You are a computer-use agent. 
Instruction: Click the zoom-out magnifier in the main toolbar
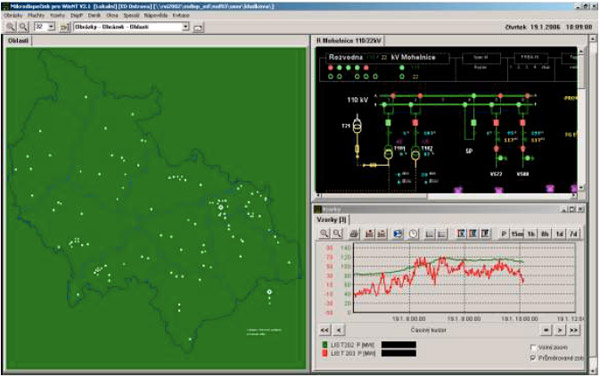click(24, 27)
